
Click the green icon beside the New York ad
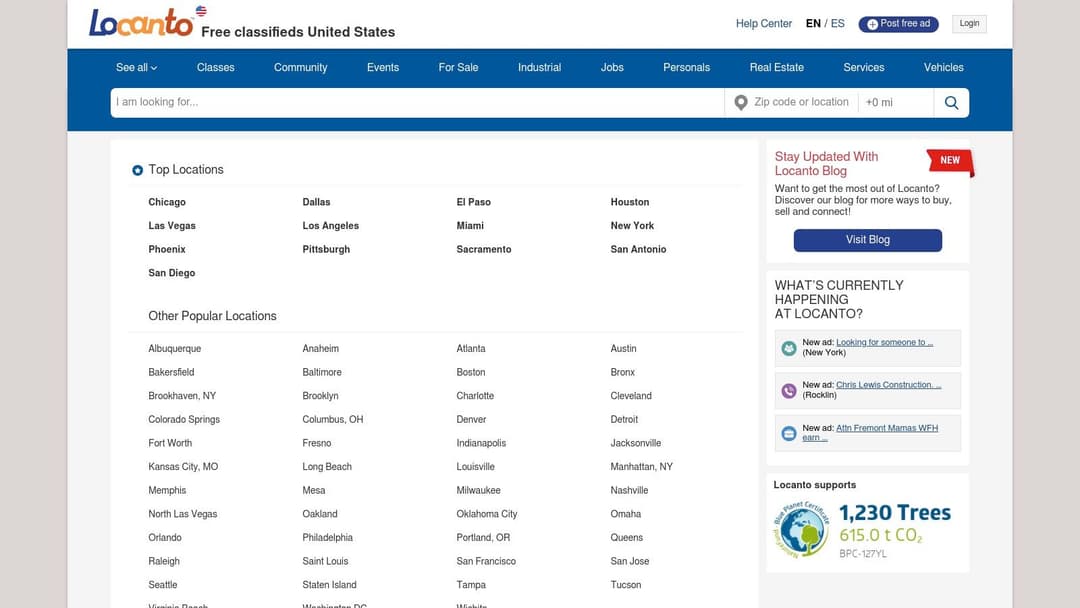click(789, 348)
